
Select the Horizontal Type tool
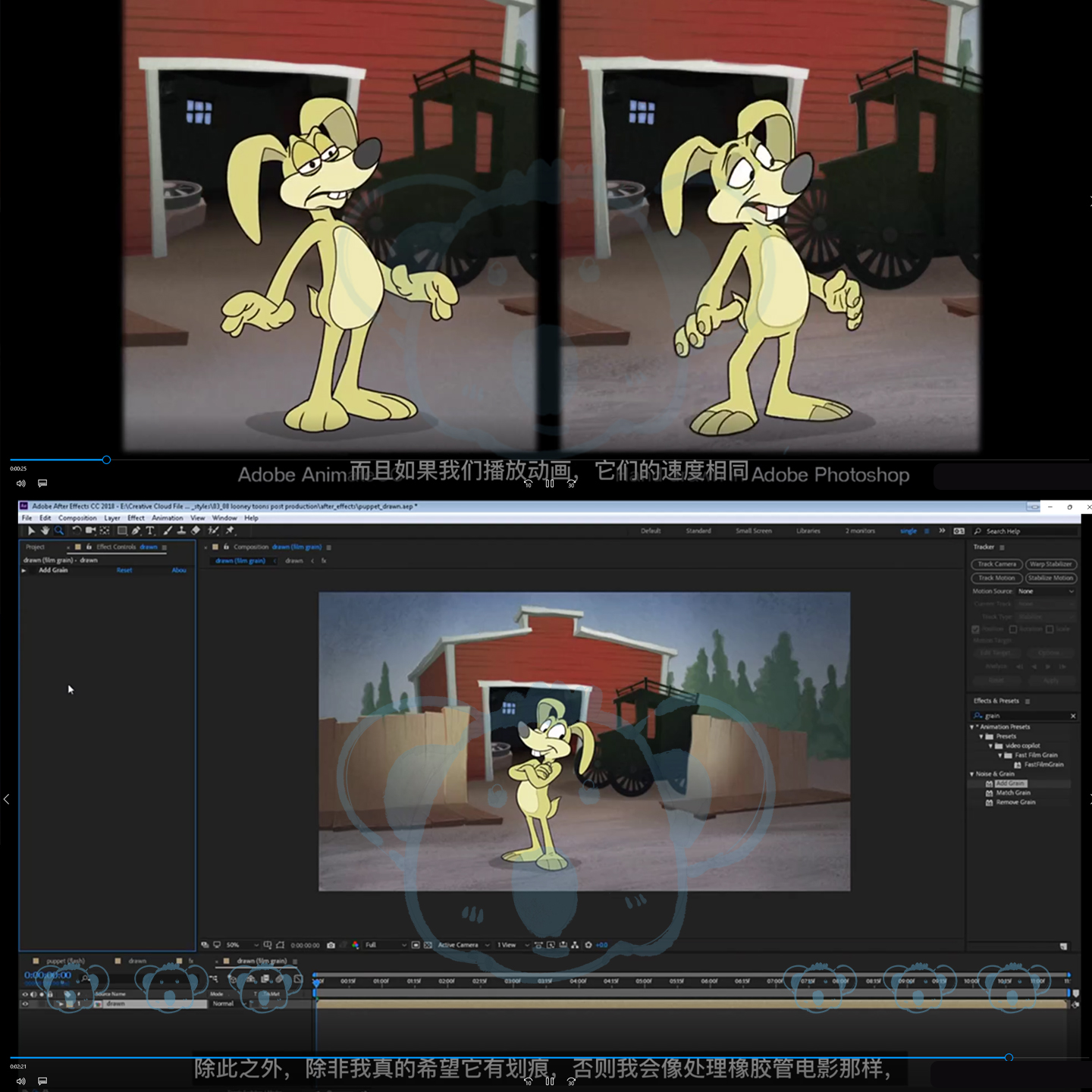click(x=150, y=531)
